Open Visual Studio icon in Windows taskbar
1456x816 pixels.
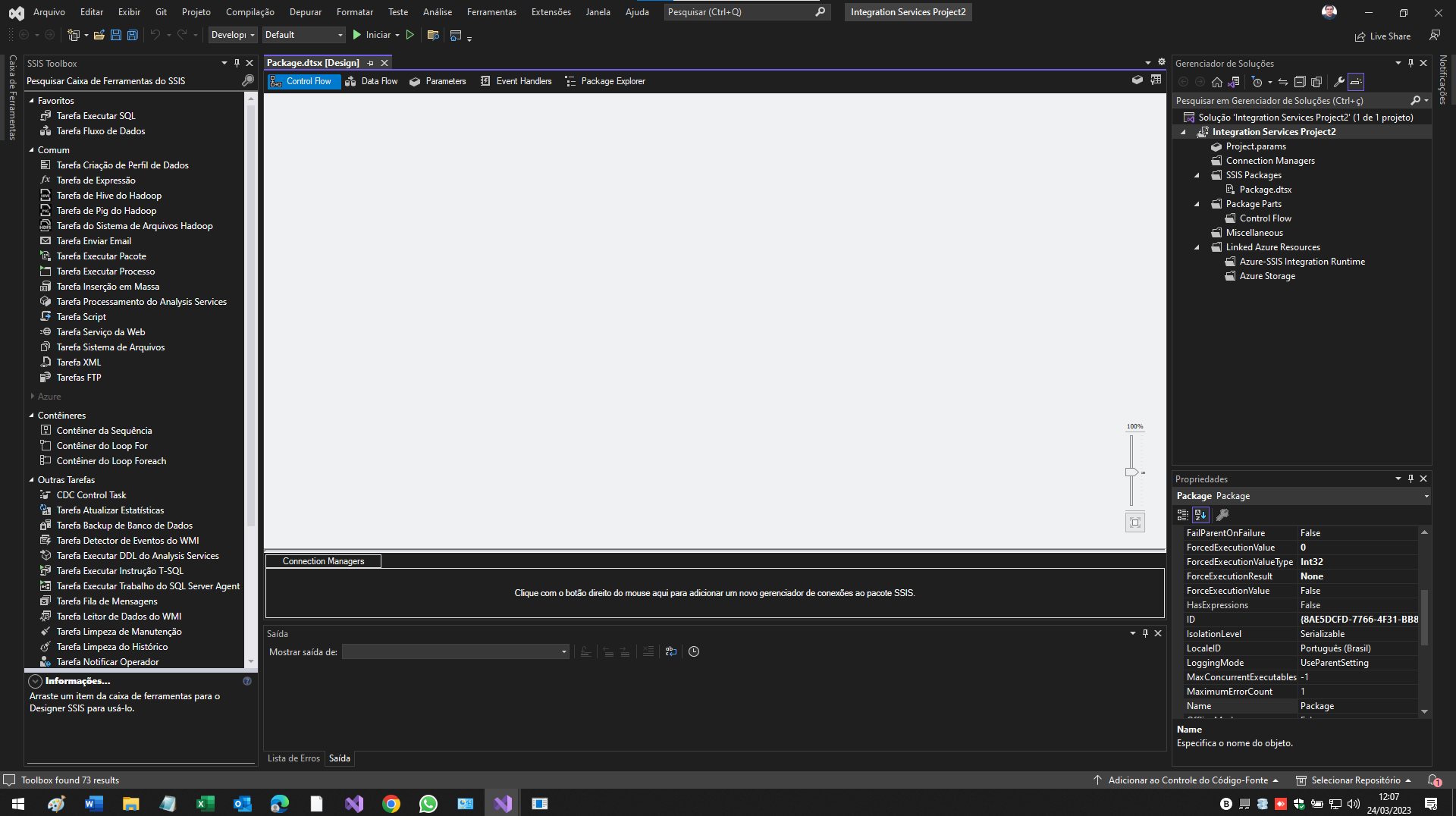(x=503, y=803)
